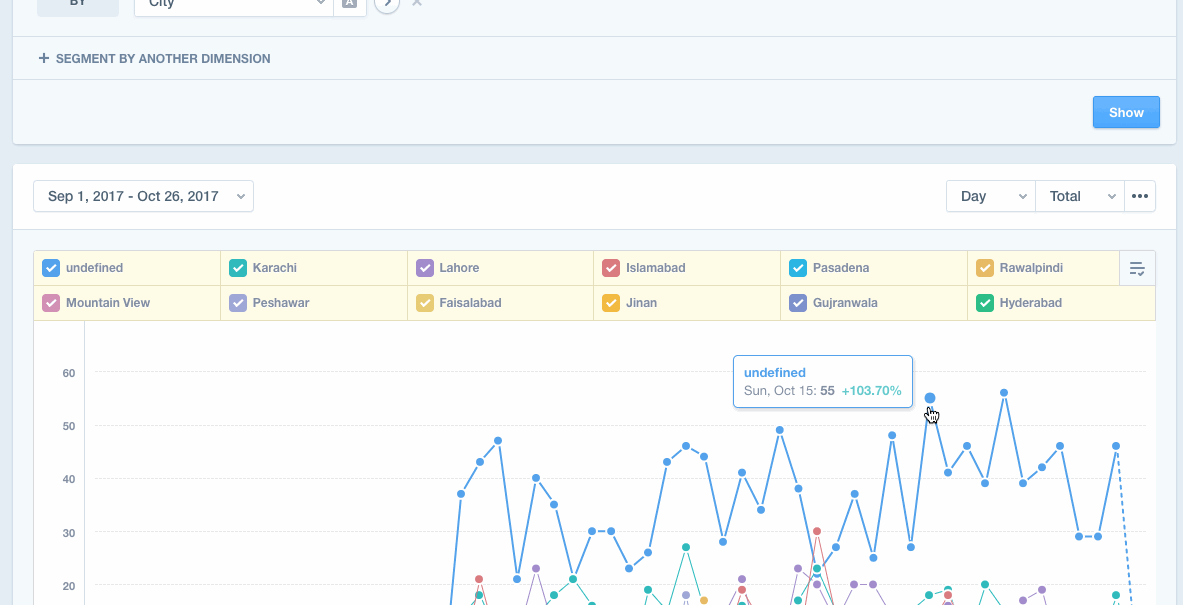Screen dimensions: 1183x605
Task: Click the blue Show button
Action: coord(1126,112)
